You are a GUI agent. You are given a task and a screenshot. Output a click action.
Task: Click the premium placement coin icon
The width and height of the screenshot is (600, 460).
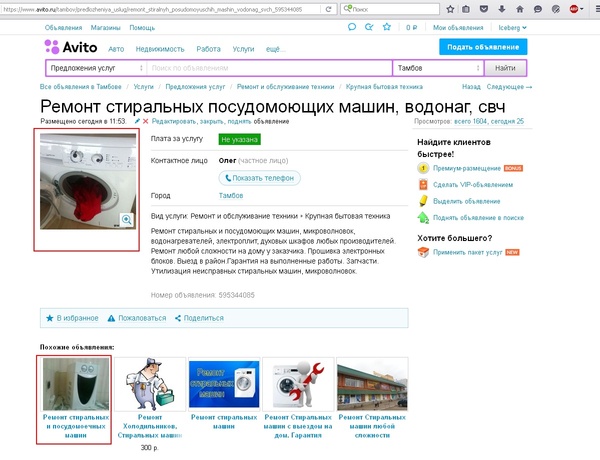click(x=423, y=168)
